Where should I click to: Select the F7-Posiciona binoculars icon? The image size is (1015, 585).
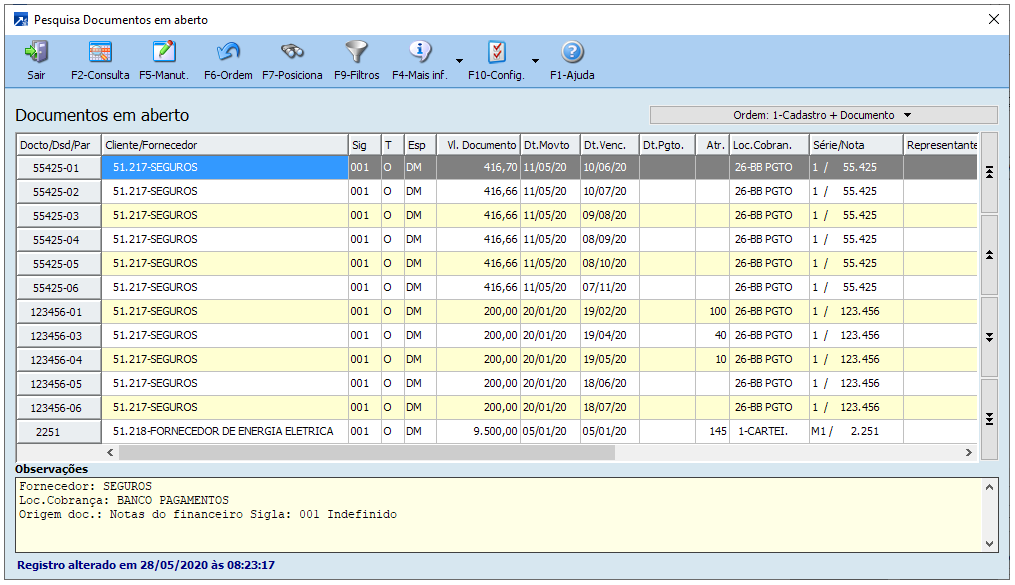pyautogui.click(x=292, y=53)
